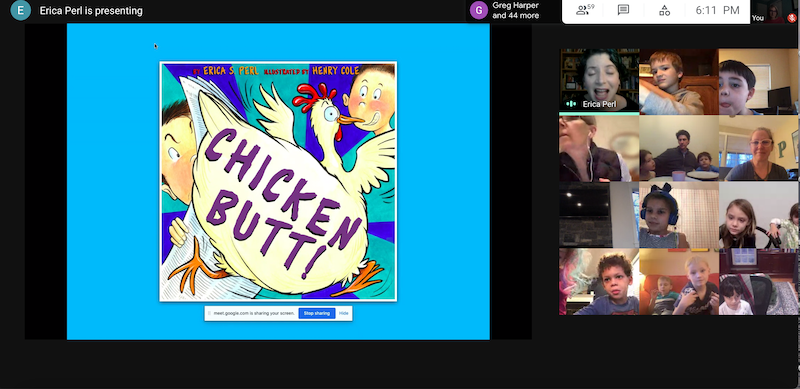The width and height of the screenshot is (800, 389).
Task: Select tile of girl with long brown hair
Action: pos(759,215)
